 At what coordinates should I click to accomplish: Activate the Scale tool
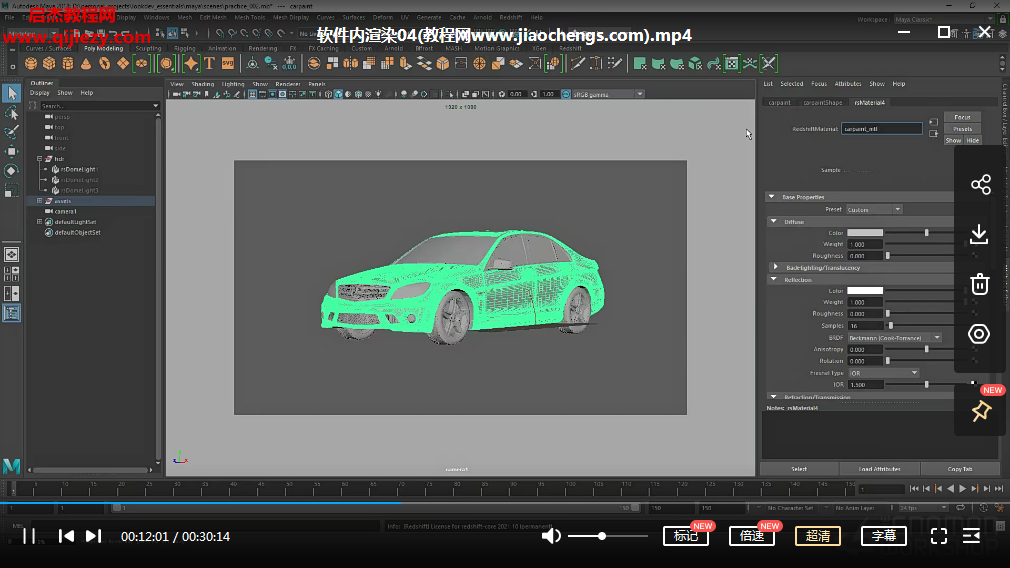coord(12,191)
